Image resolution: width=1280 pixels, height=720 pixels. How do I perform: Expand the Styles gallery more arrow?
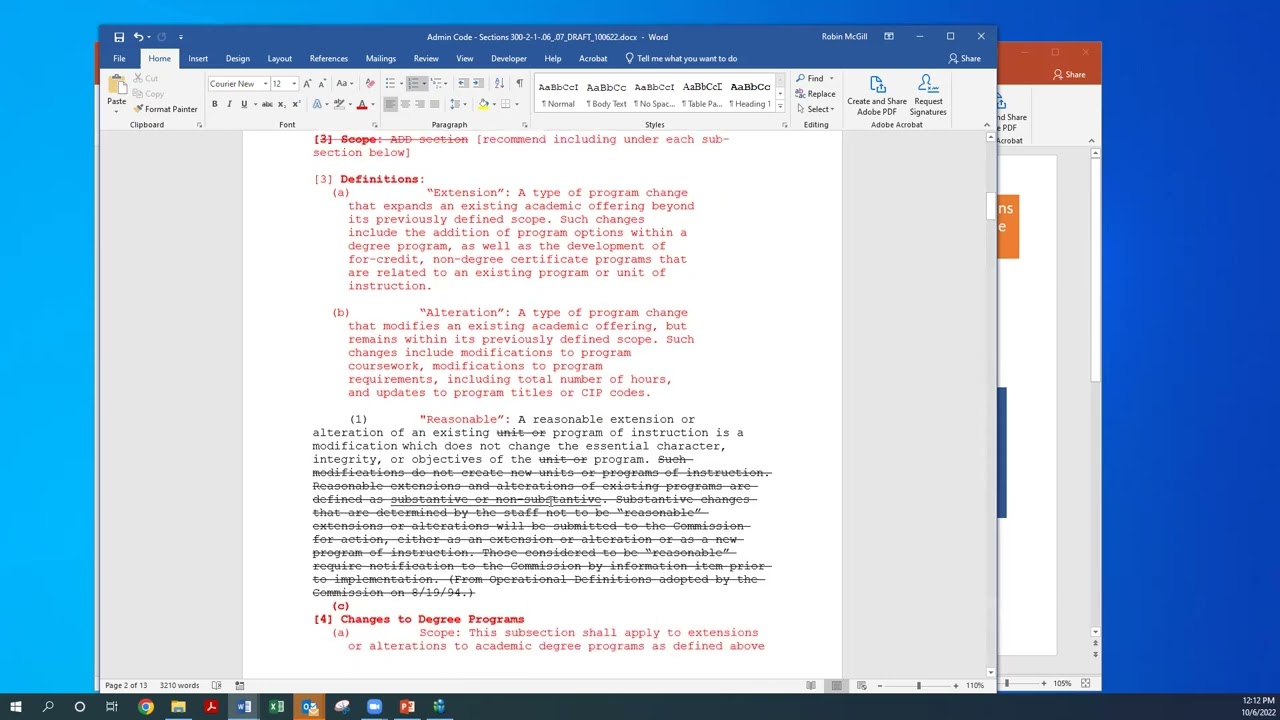coord(782,104)
